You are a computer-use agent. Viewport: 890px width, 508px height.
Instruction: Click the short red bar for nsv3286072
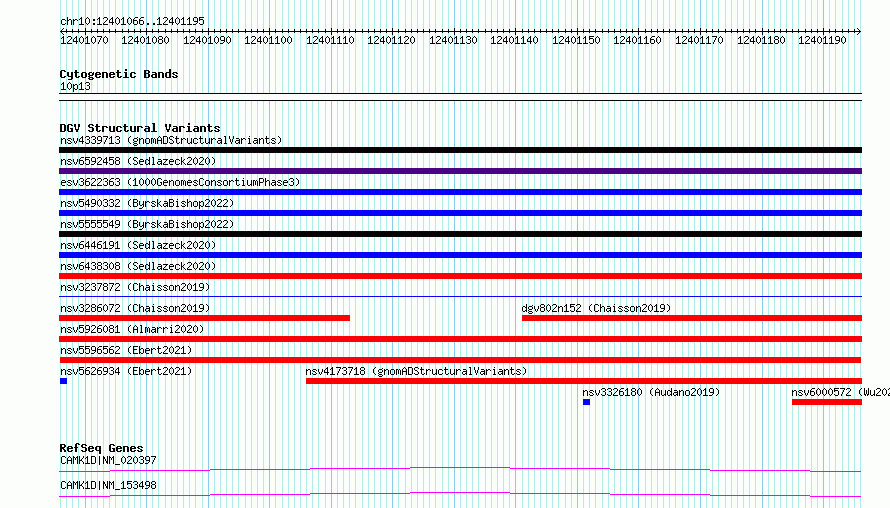204,318
